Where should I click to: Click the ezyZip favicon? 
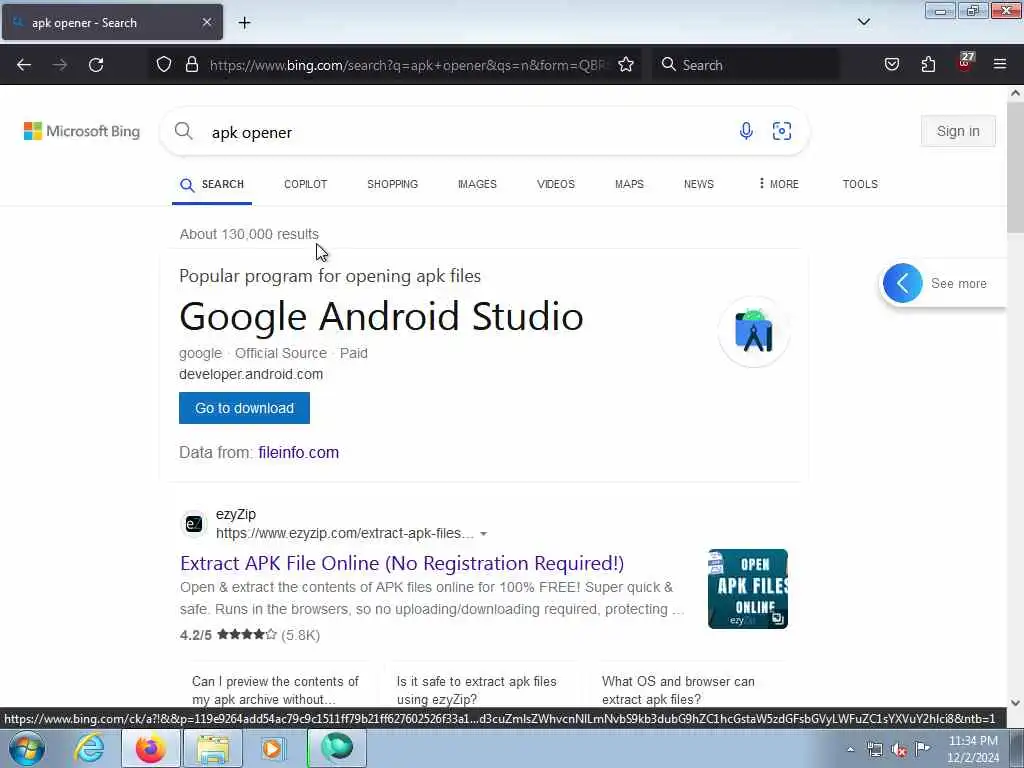click(x=194, y=524)
